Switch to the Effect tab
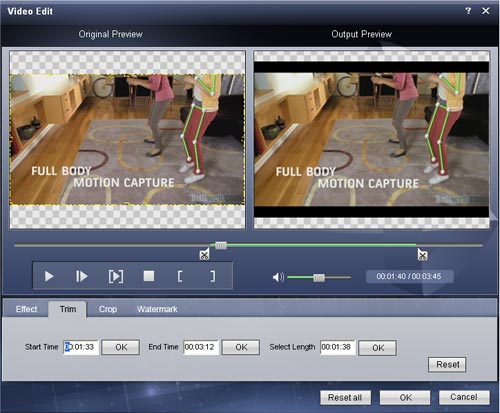Screen dimensions: 500x413 (26, 309)
